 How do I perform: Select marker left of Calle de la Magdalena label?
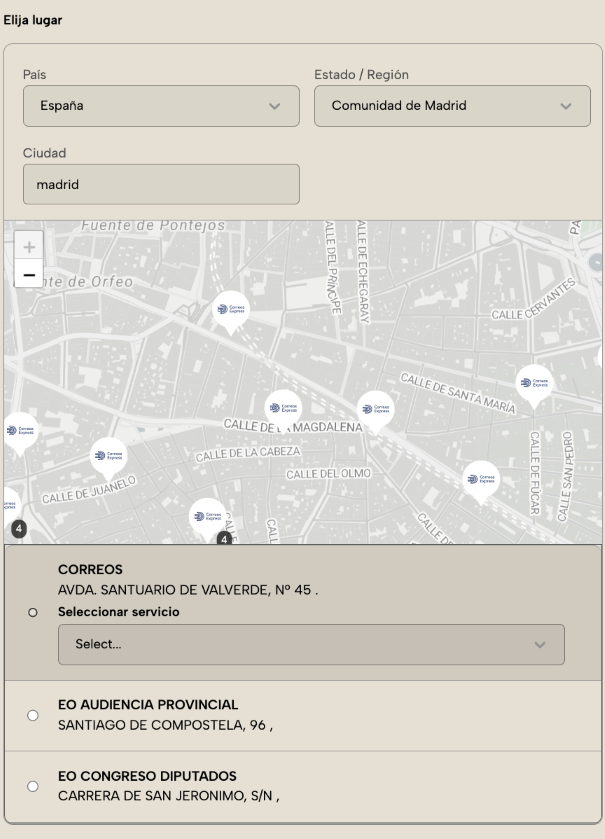[x=282, y=408]
